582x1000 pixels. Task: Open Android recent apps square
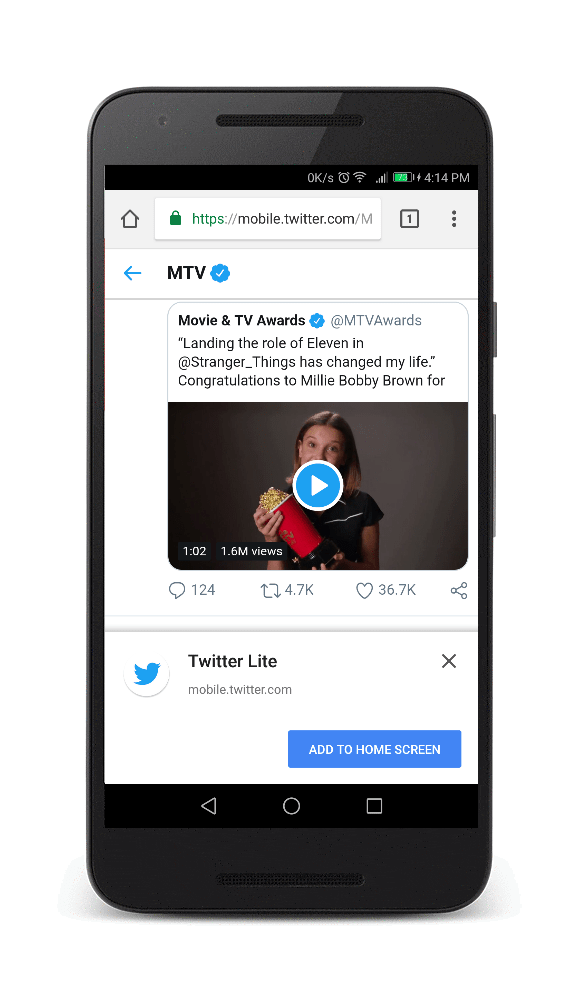point(374,806)
